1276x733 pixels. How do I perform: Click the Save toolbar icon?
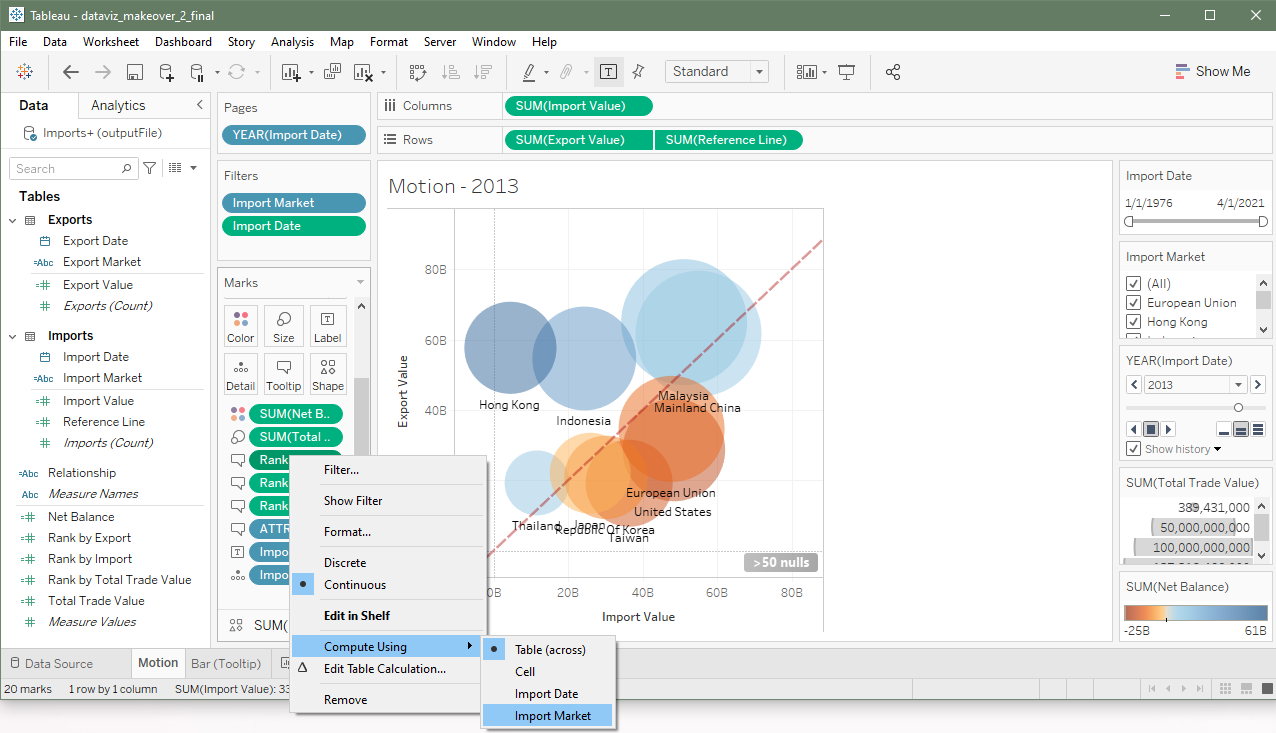click(x=135, y=72)
